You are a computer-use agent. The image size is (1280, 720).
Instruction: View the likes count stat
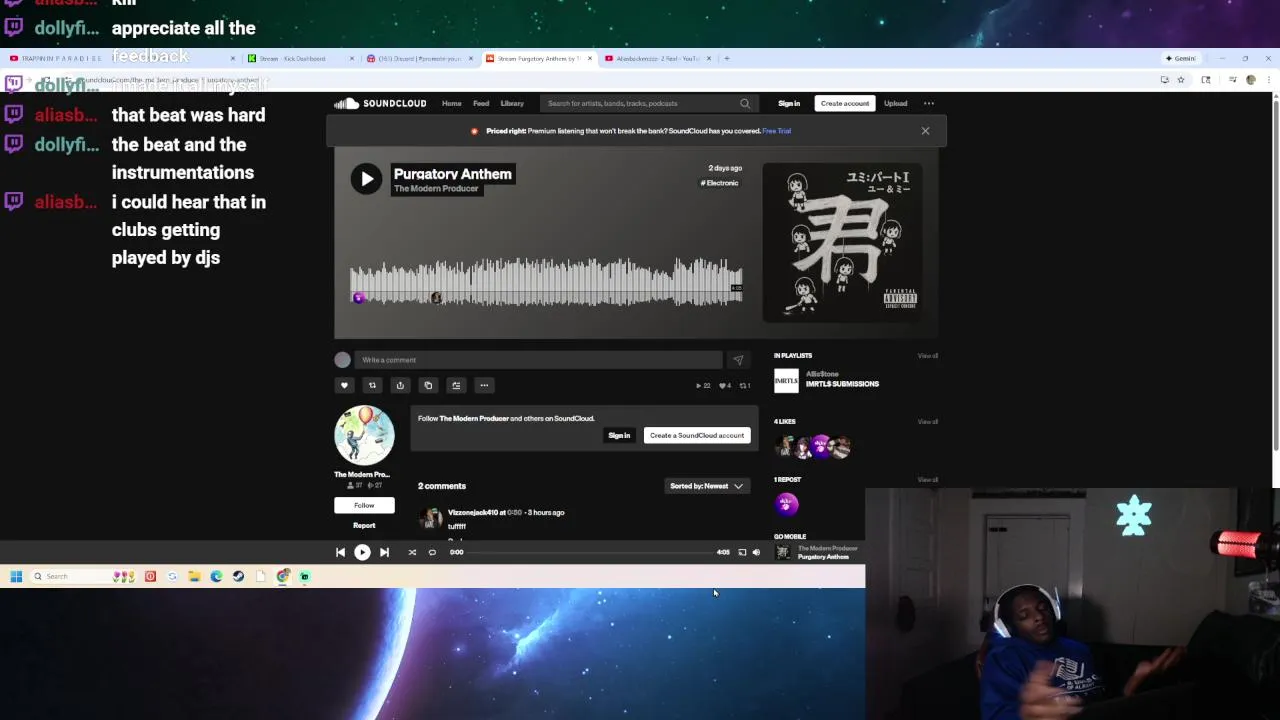point(725,385)
